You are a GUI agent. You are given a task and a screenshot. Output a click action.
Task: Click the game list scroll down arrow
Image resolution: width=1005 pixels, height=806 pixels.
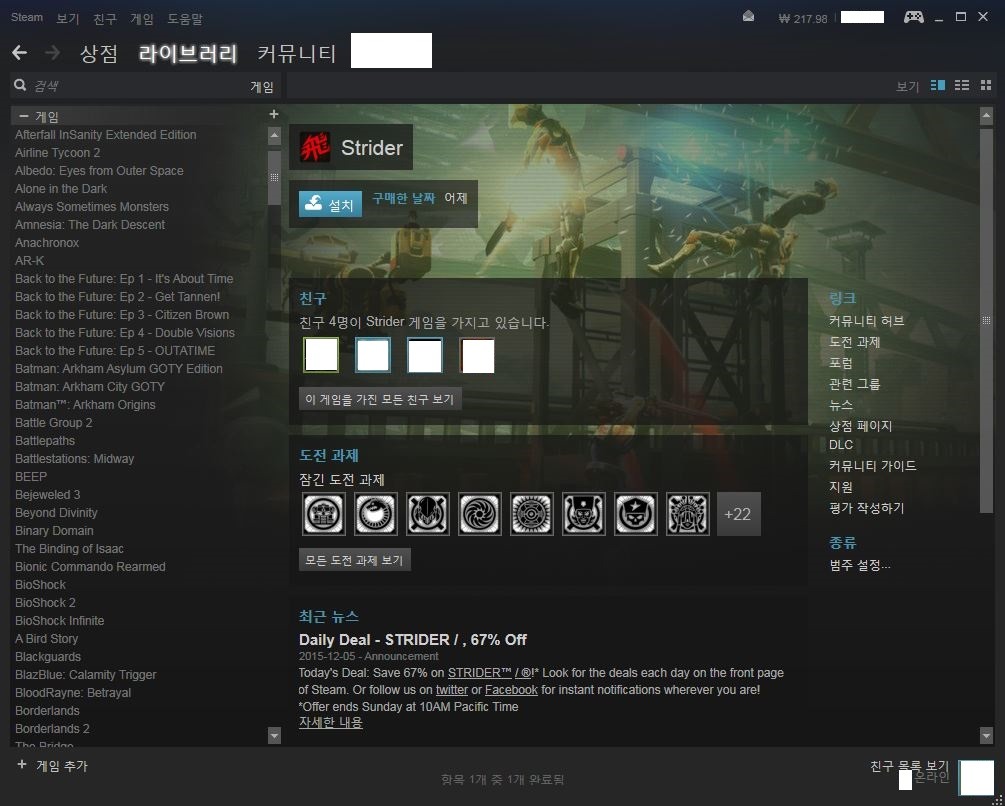274,735
